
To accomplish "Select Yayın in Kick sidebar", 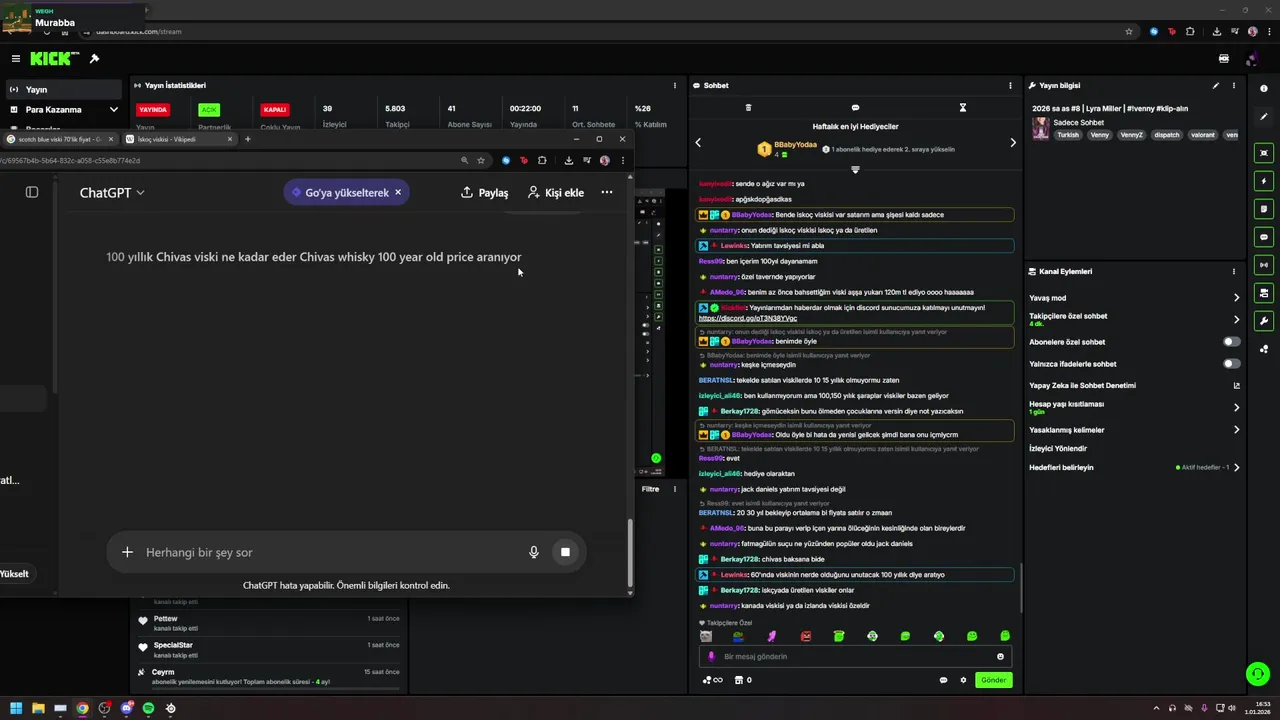I will pos(64,89).
